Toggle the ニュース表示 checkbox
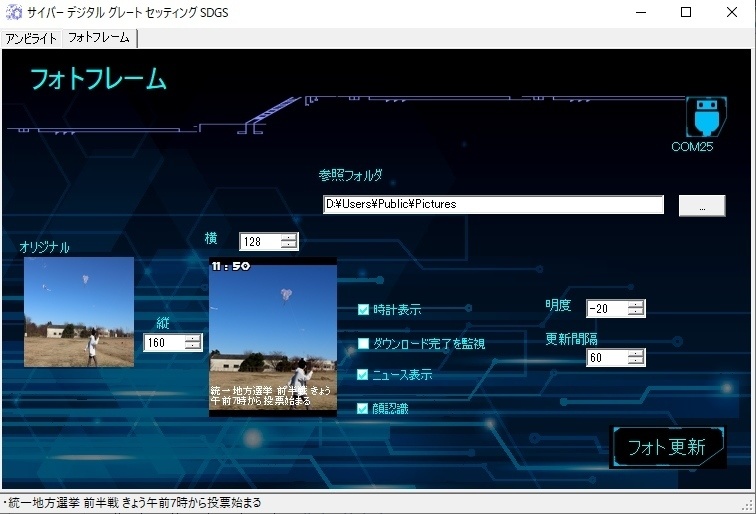The height and width of the screenshot is (514, 756). pyautogui.click(x=363, y=375)
